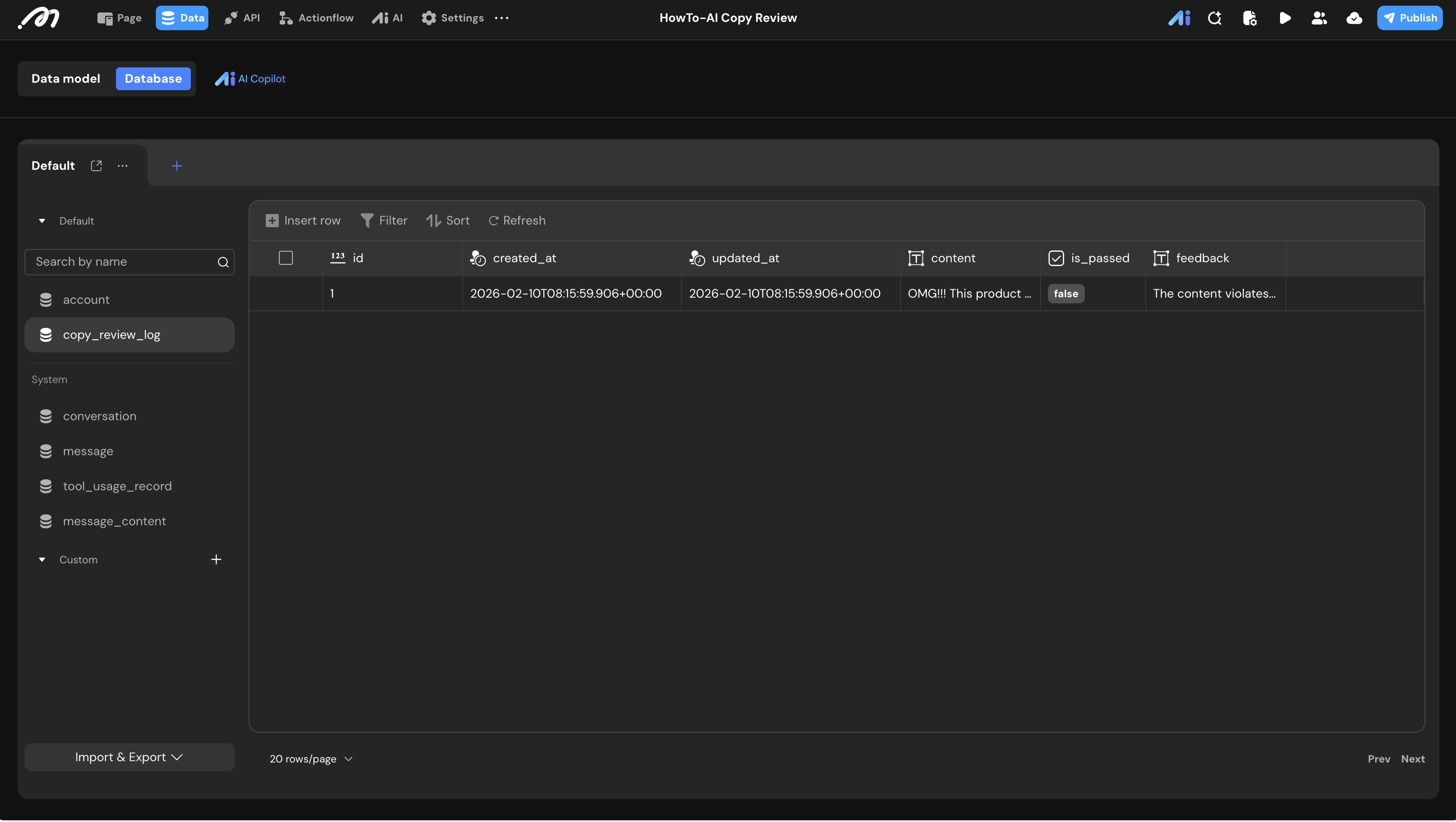Add a new database tab with plus
The width and height of the screenshot is (1456, 822).
(x=176, y=165)
